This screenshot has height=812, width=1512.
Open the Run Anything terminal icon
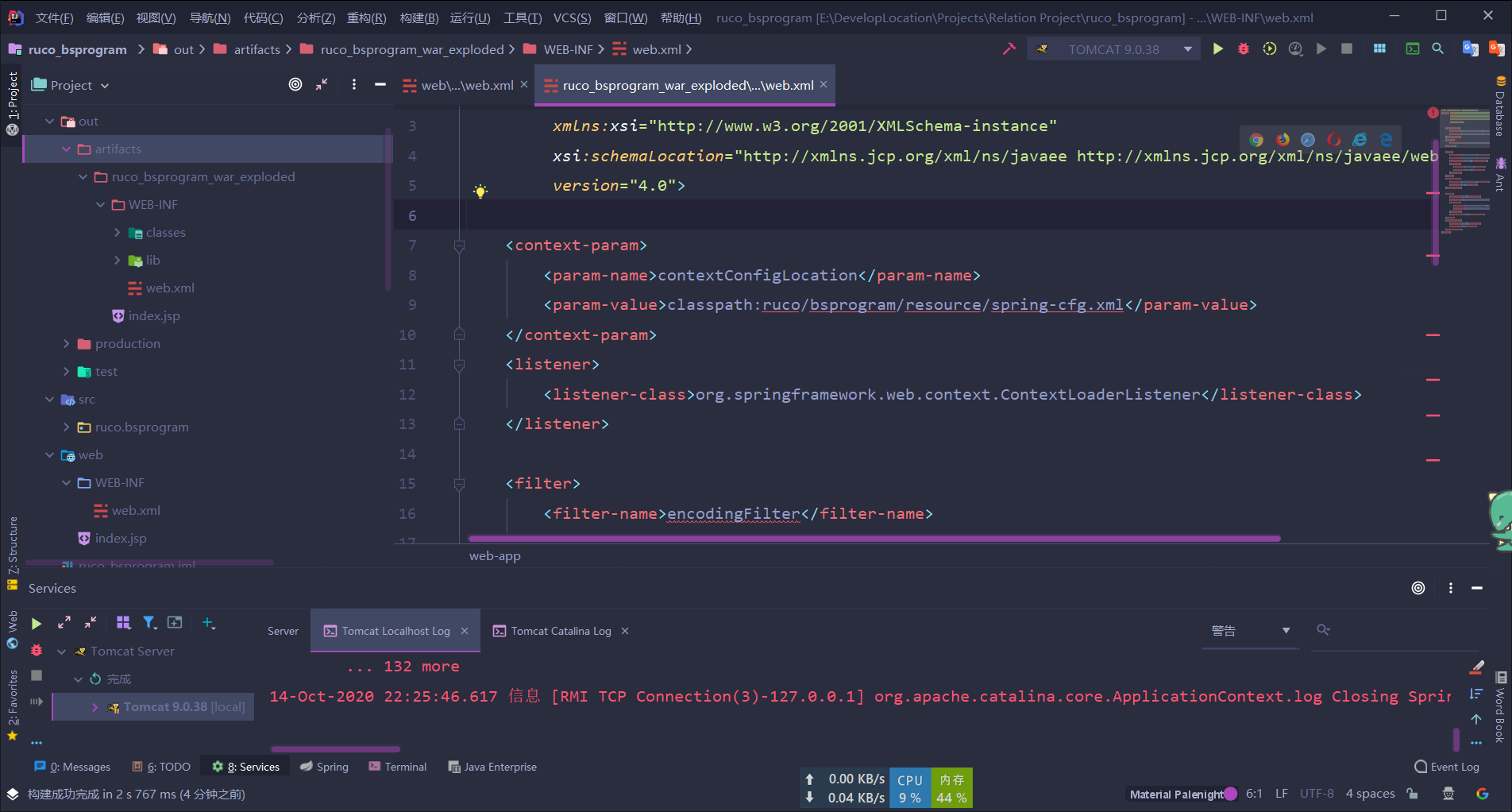point(1413,49)
